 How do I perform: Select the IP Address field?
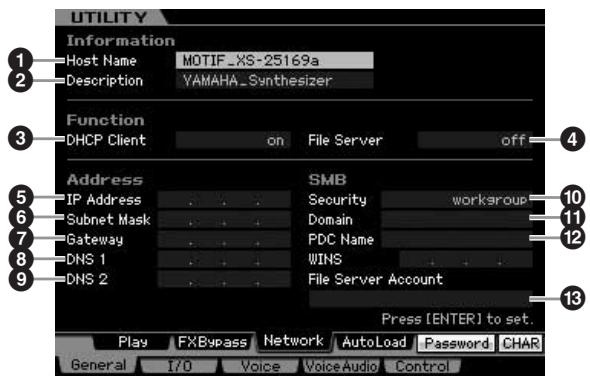point(224,200)
